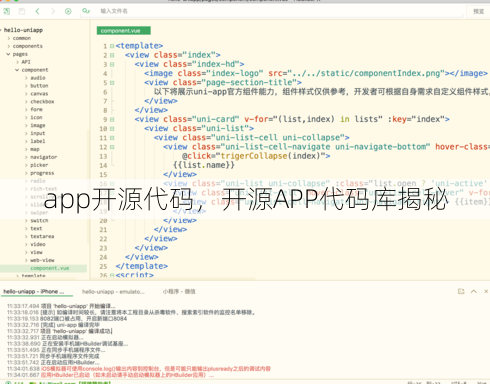This screenshot has width=490, height=384.
Task: Expand the API folder chevron
Action: pyautogui.click(x=17, y=62)
